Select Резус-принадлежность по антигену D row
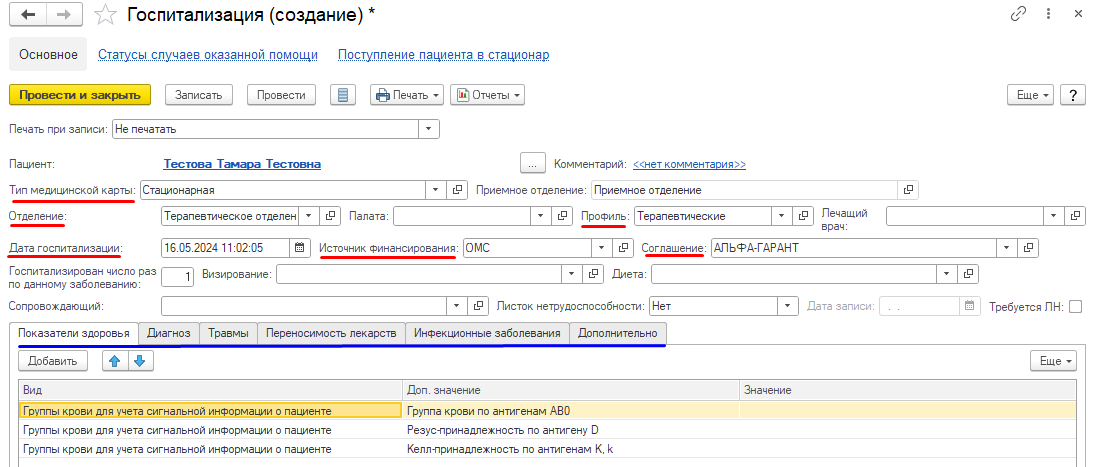1102x467 pixels. pos(547,430)
